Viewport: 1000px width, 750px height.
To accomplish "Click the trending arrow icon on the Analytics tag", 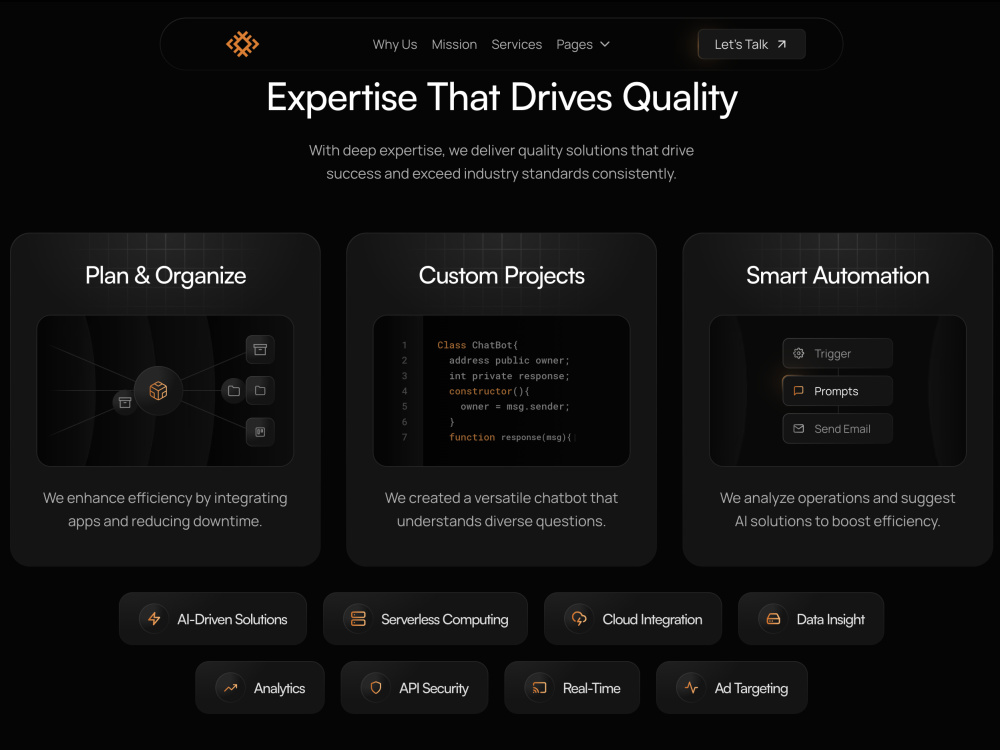I will [x=231, y=688].
